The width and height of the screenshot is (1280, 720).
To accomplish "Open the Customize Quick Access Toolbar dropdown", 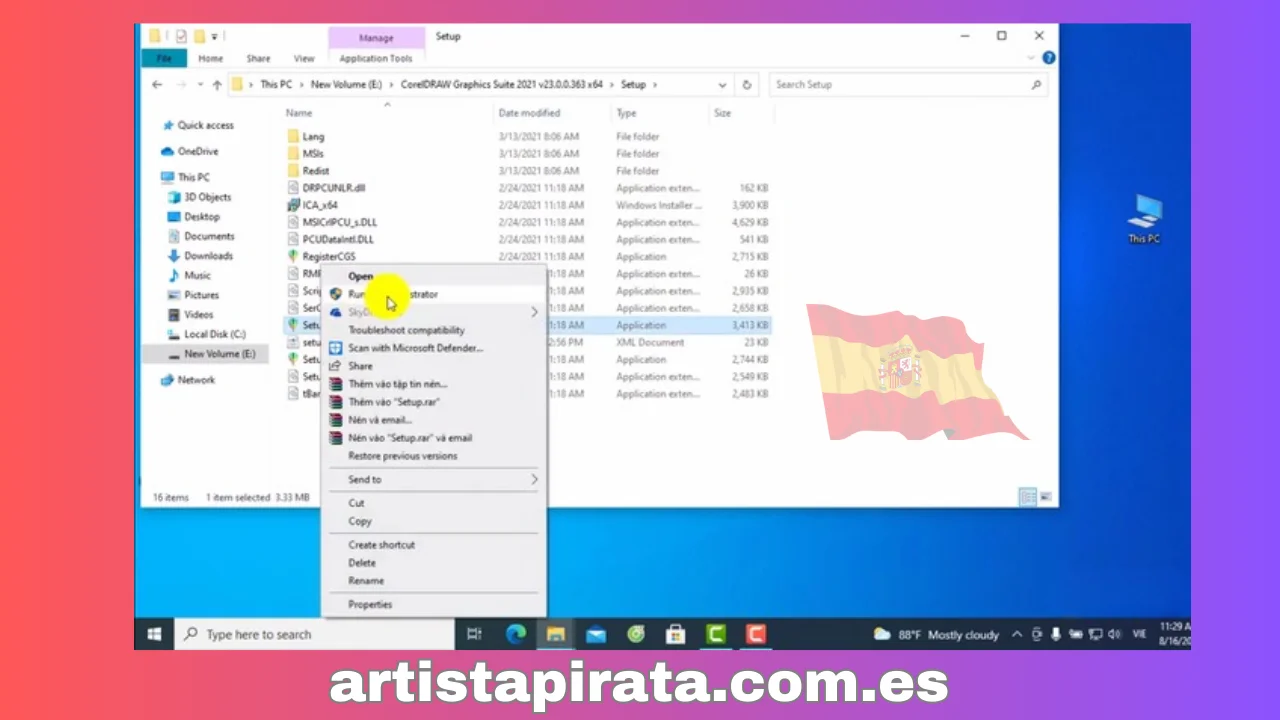I will tap(215, 37).
